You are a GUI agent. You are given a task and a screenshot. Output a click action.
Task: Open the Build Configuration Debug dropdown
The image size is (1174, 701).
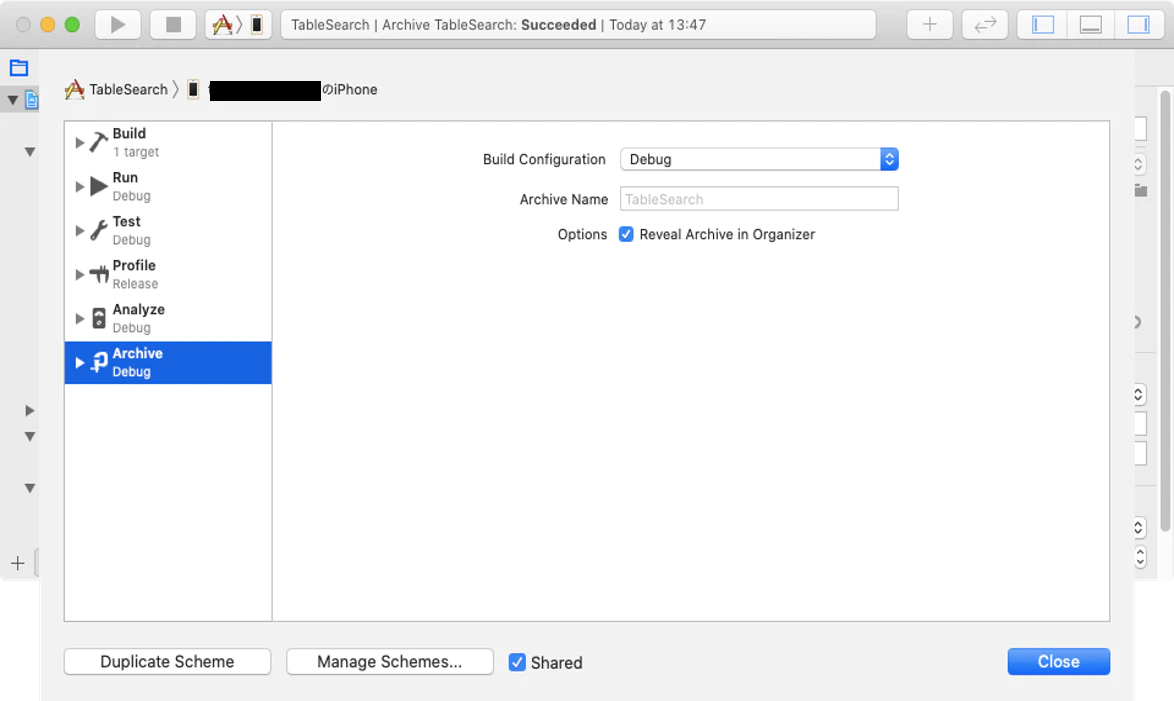(759, 160)
